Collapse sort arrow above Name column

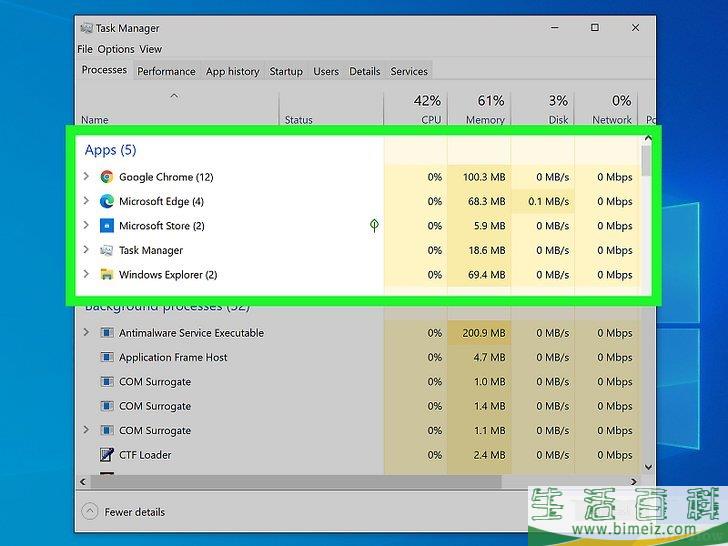[x=174, y=96]
